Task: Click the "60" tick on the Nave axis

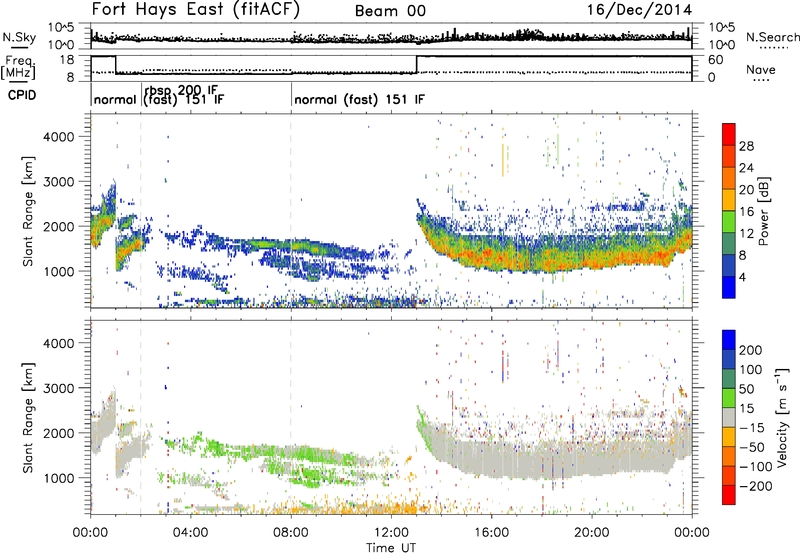Action: pos(715,60)
